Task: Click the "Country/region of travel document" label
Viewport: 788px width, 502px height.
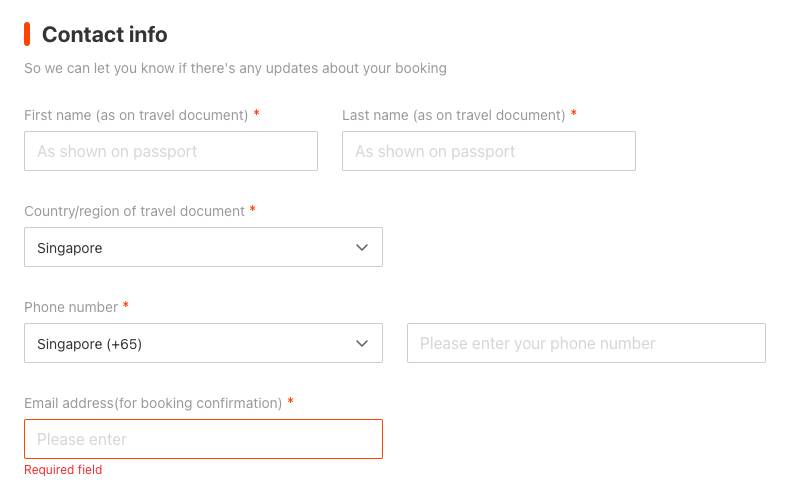Action: coord(134,211)
